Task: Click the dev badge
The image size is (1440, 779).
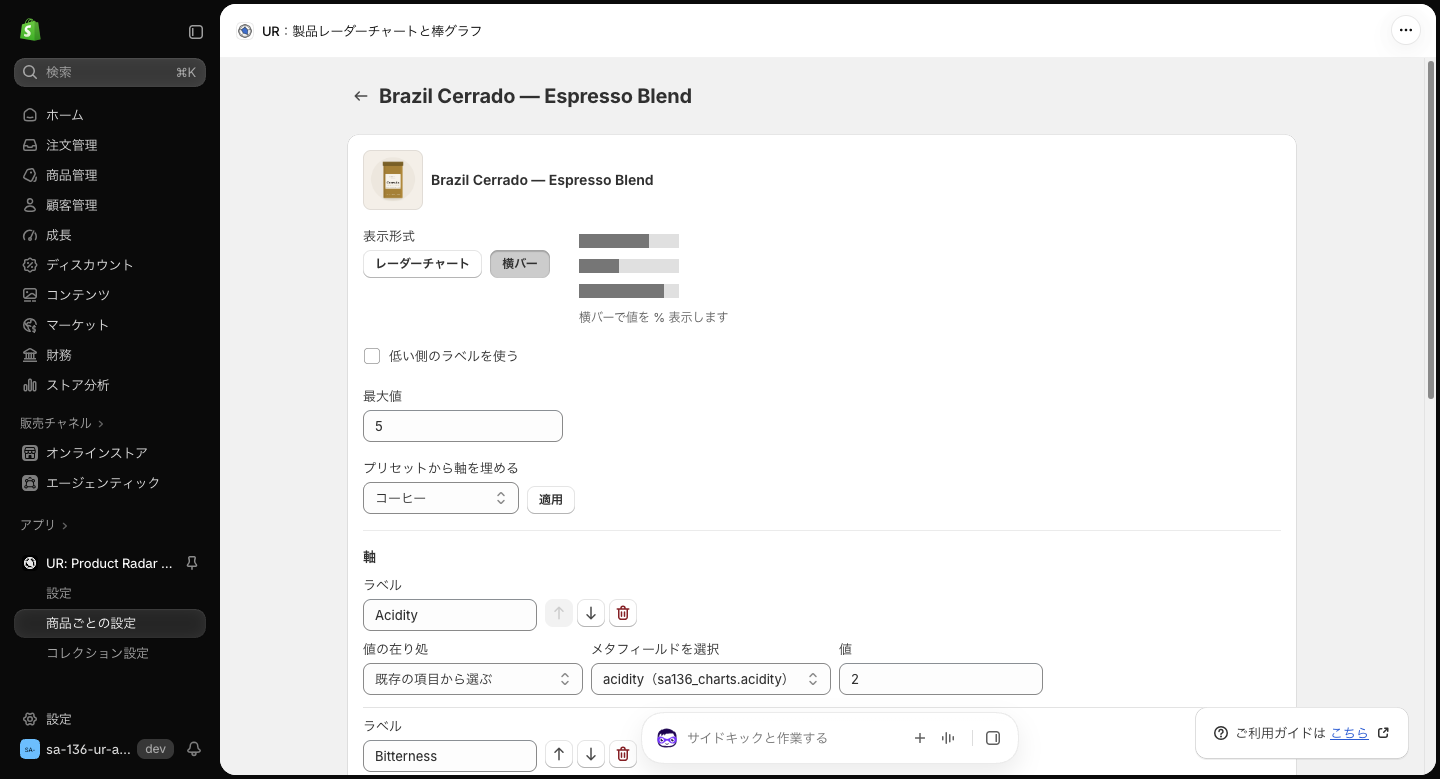Action: pyautogui.click(x=155, y=749)
